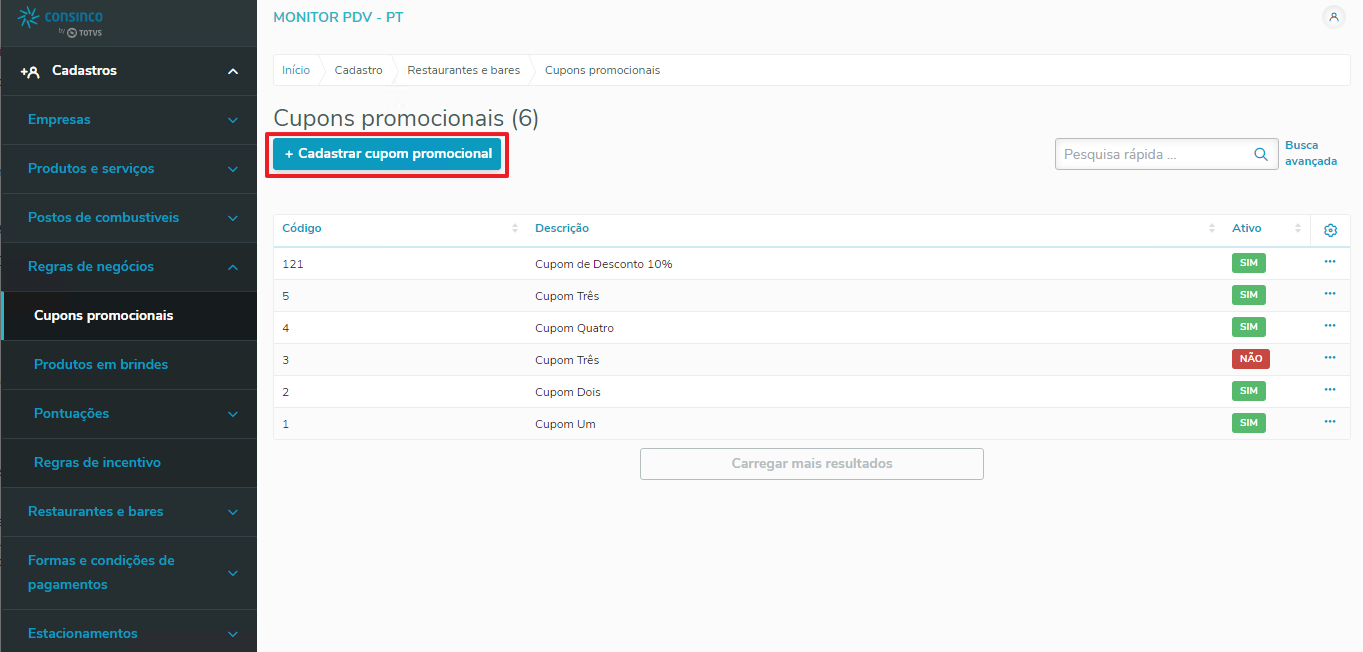This screenshot has width=1363, height=652.
Task: Click the user profile icon
Action: click(x=1333, y=17)
